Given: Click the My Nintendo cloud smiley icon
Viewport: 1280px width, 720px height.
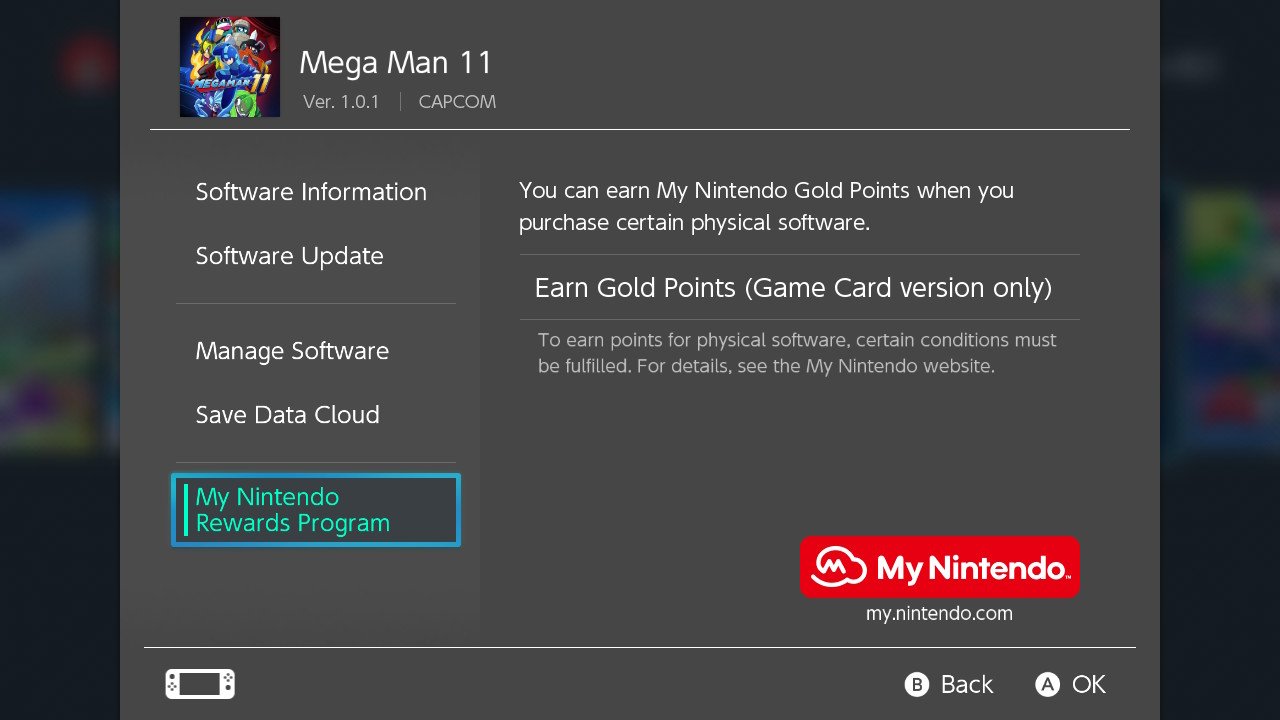Looking at the screenshot, I should (838, 567).
